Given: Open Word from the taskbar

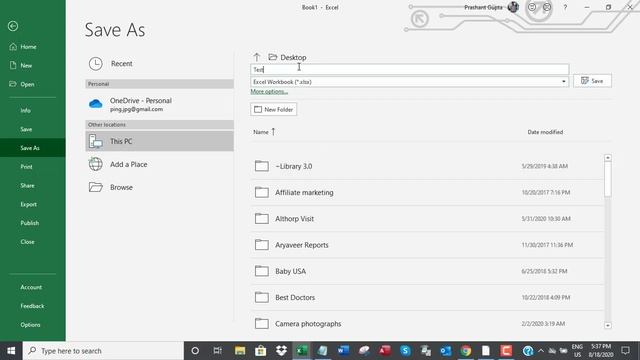Looking at the screenshot, I should pyautogui.click(x=343, y=351).
